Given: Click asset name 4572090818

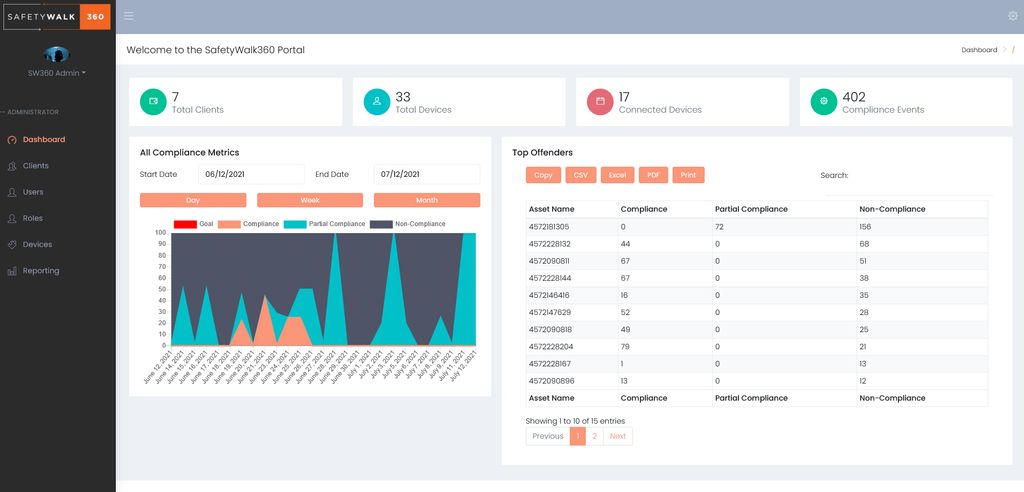Looking at the screenshot, I should click(x=549, y=329).
